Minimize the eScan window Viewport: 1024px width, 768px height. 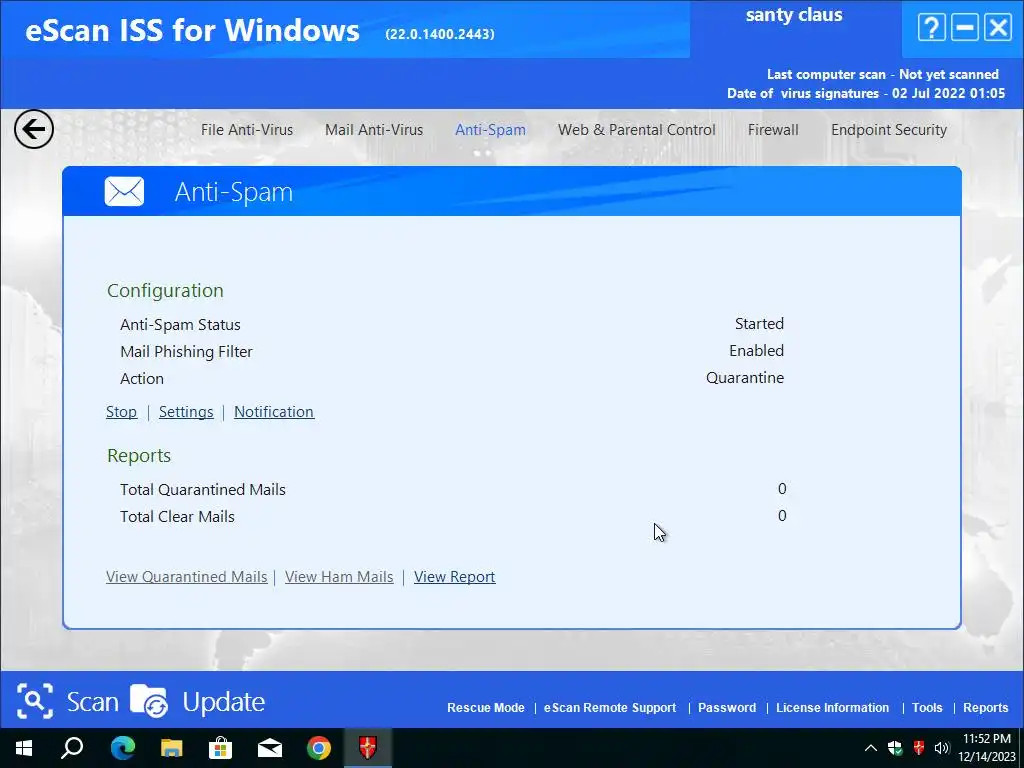pos(965,28)
